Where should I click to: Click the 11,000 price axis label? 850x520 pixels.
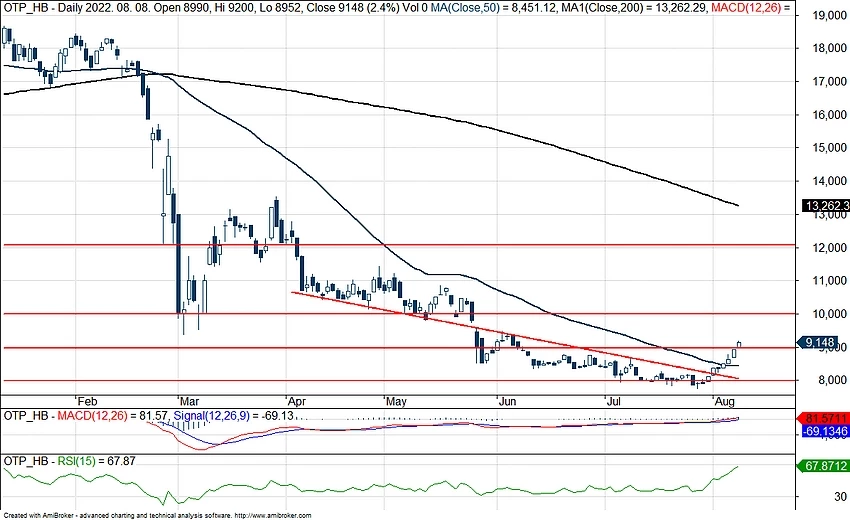pos(829,280)
